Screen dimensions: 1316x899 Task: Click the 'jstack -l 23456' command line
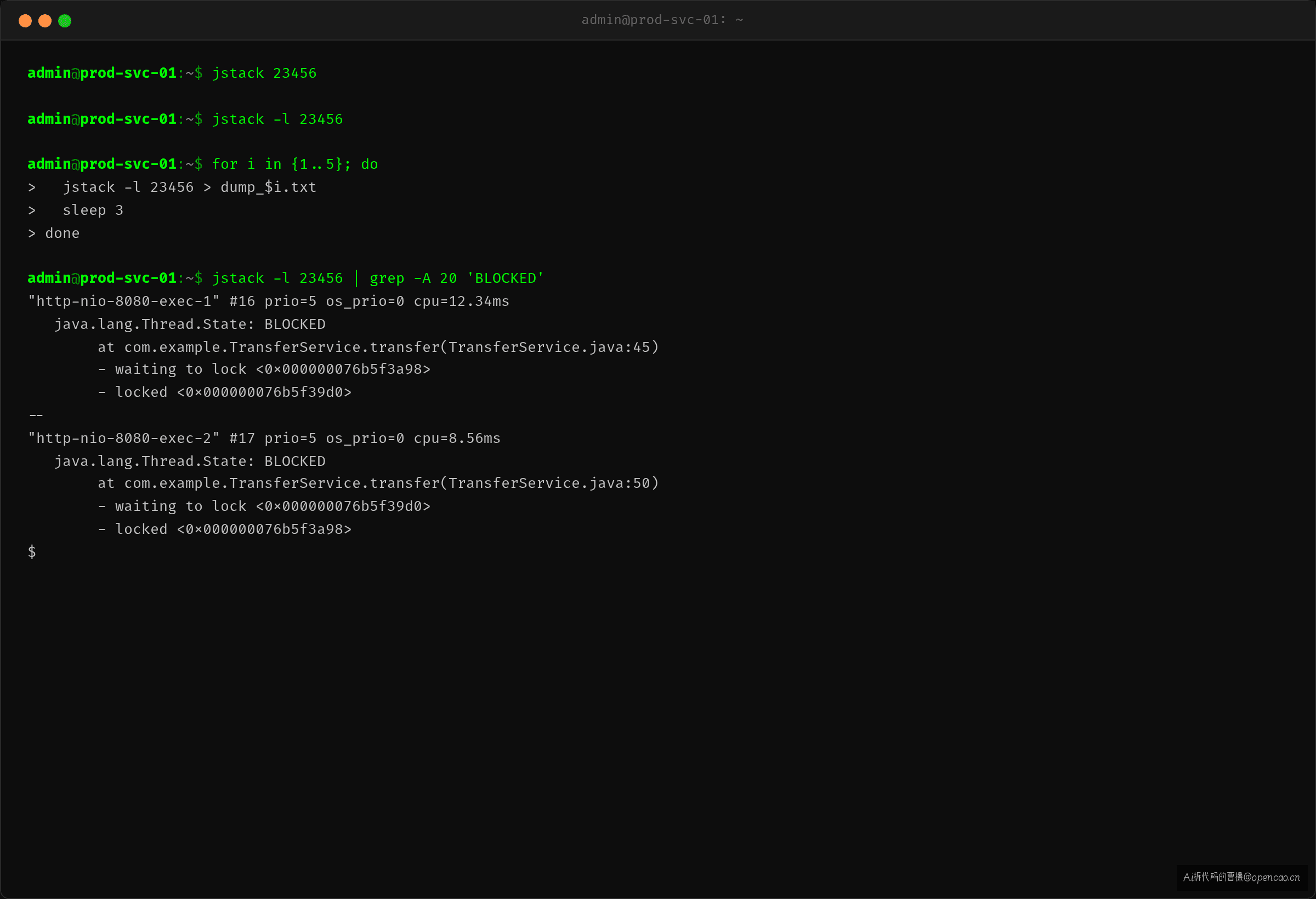click(277, 120)
